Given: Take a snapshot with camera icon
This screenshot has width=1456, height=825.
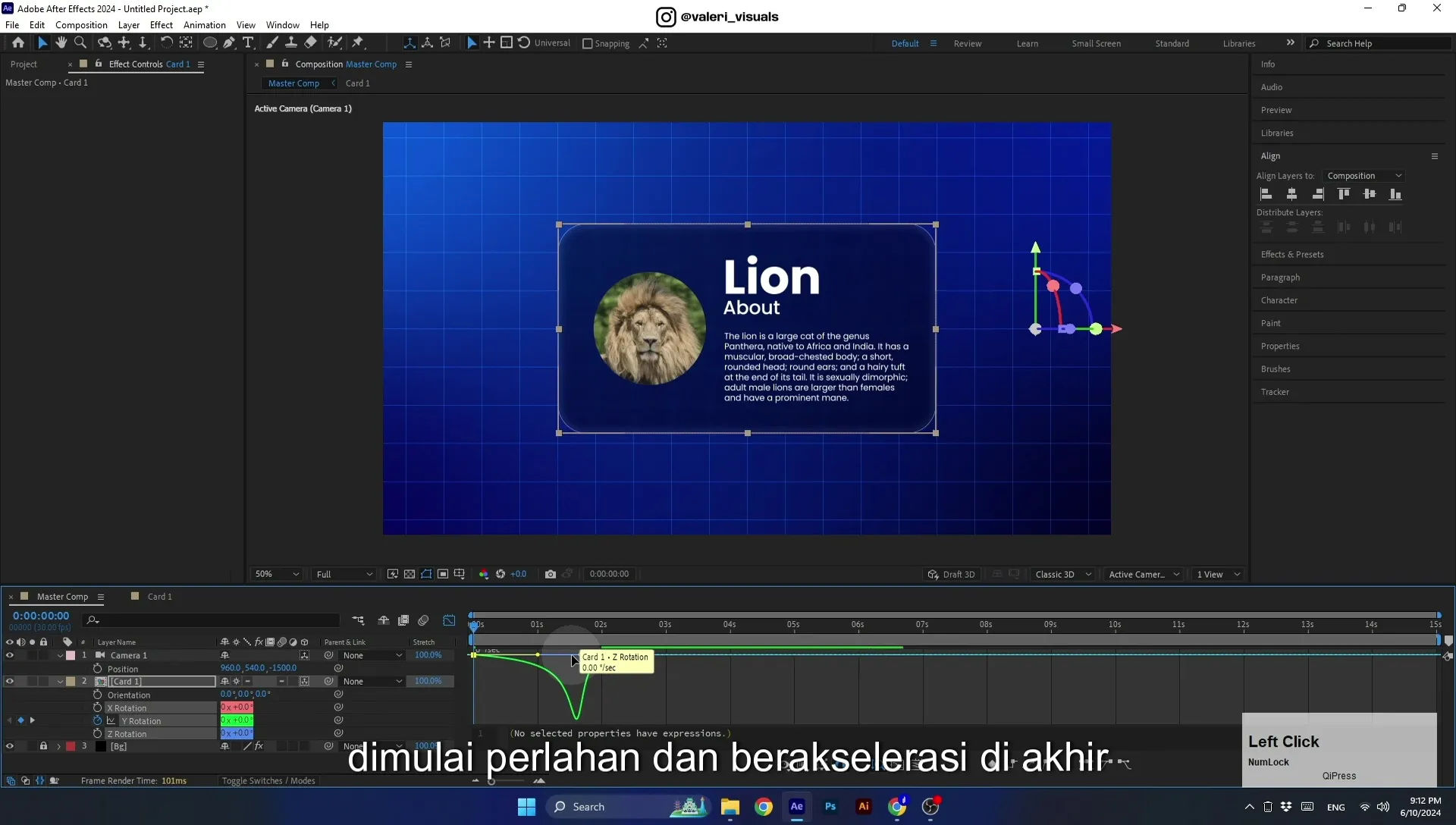Looking at the screenshot, I should [x=551, y=574].
